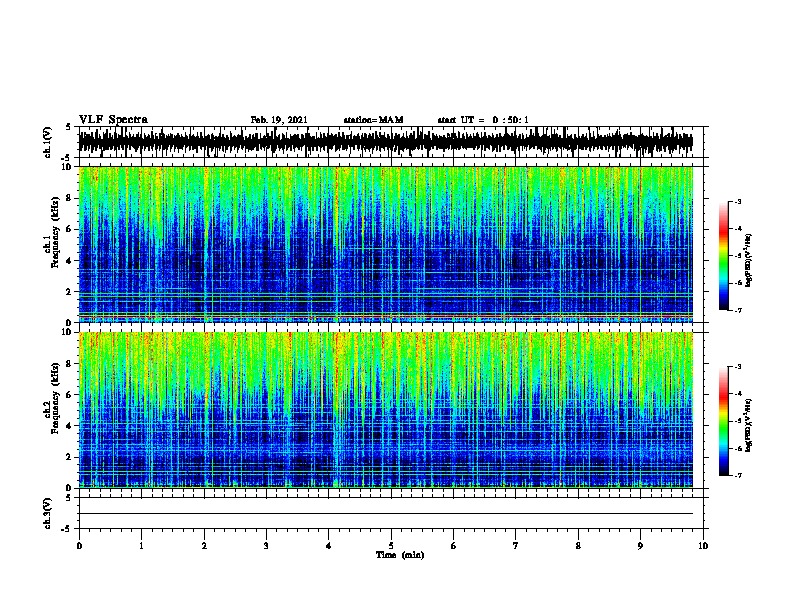
Task: Click the "-7" label on ch.2 colorbar
Action: [x=737, y=475]
